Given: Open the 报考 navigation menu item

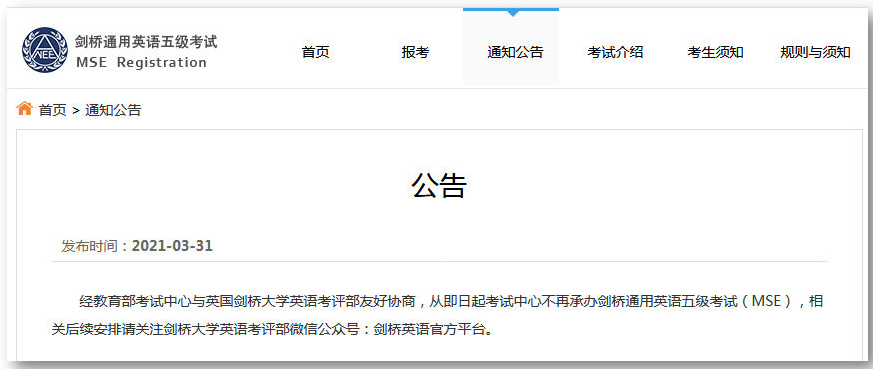Looking at the screenshot, I should 415,52.
